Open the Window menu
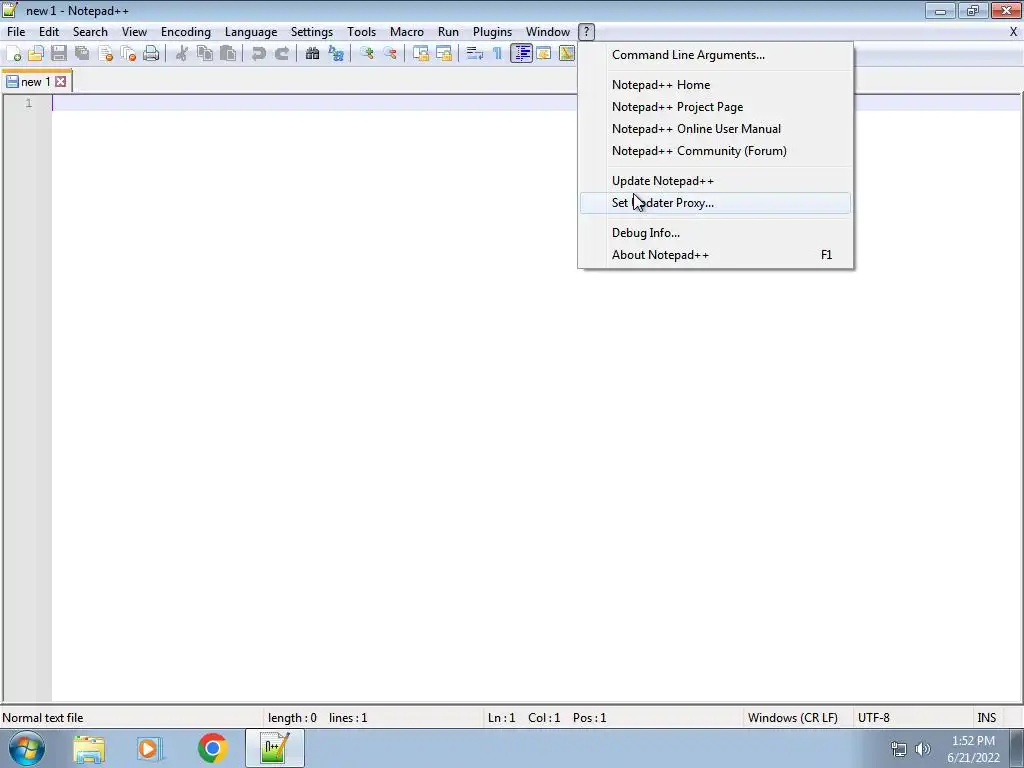Image resolution: width=1024 pixels, height=768 pixels. [x=548, y=32]
